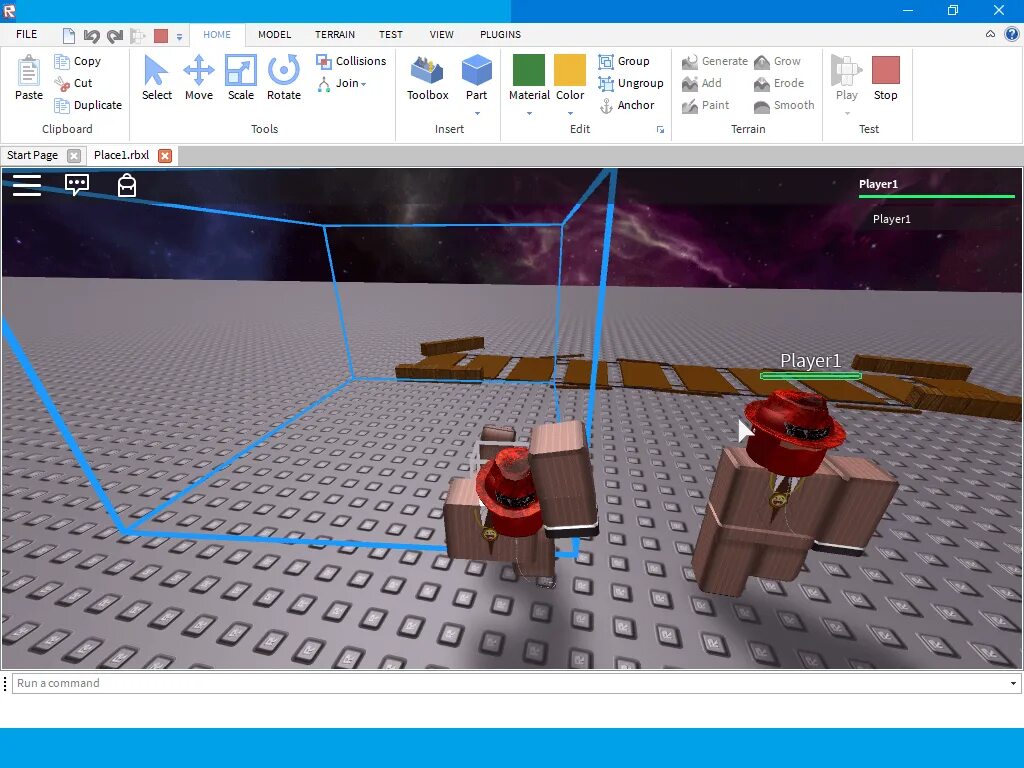Switch to the Start Page tab
Image resolution: width=1024 pixels, height=768 pixels.
[33, 155]
